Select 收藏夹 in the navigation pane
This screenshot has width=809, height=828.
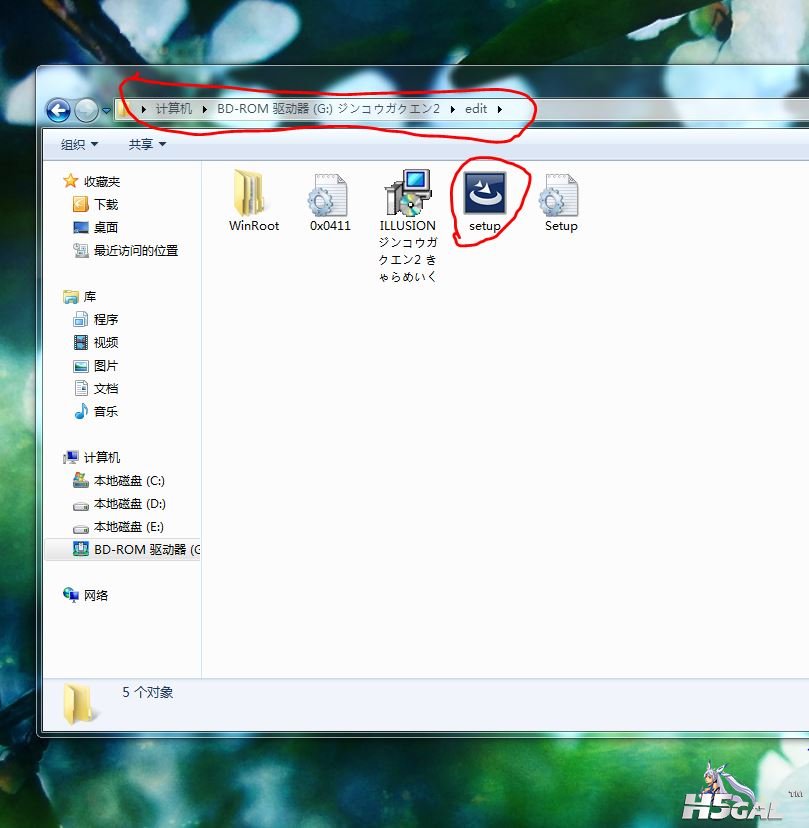(x=102, y=182)
